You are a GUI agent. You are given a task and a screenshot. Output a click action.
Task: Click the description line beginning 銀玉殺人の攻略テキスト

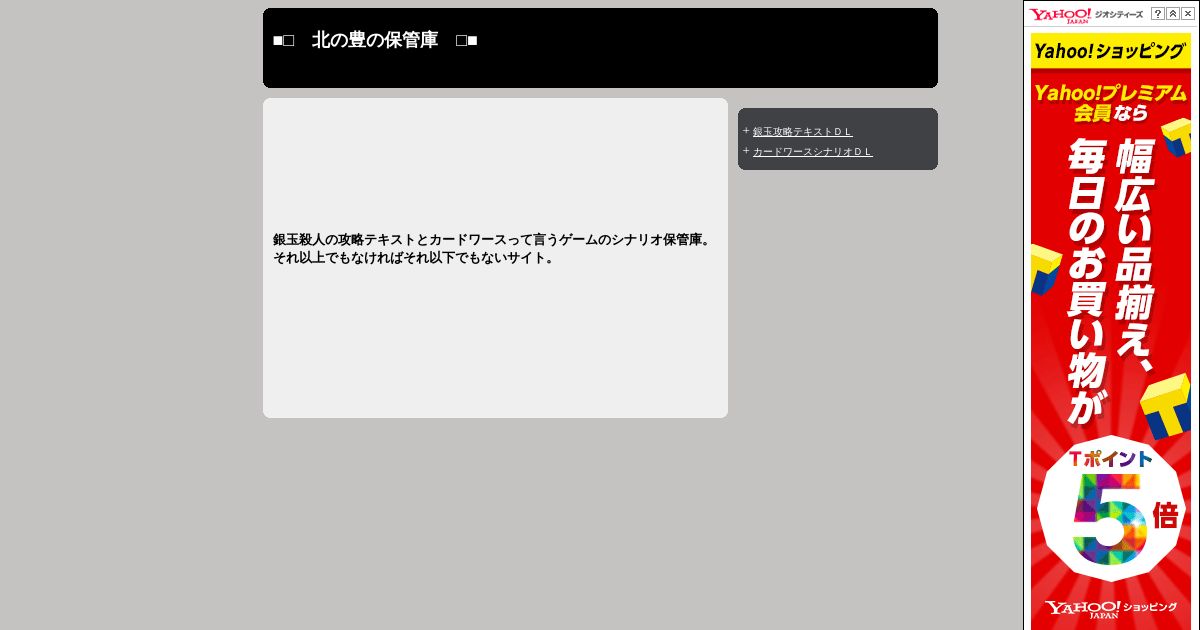click(494, 240)
